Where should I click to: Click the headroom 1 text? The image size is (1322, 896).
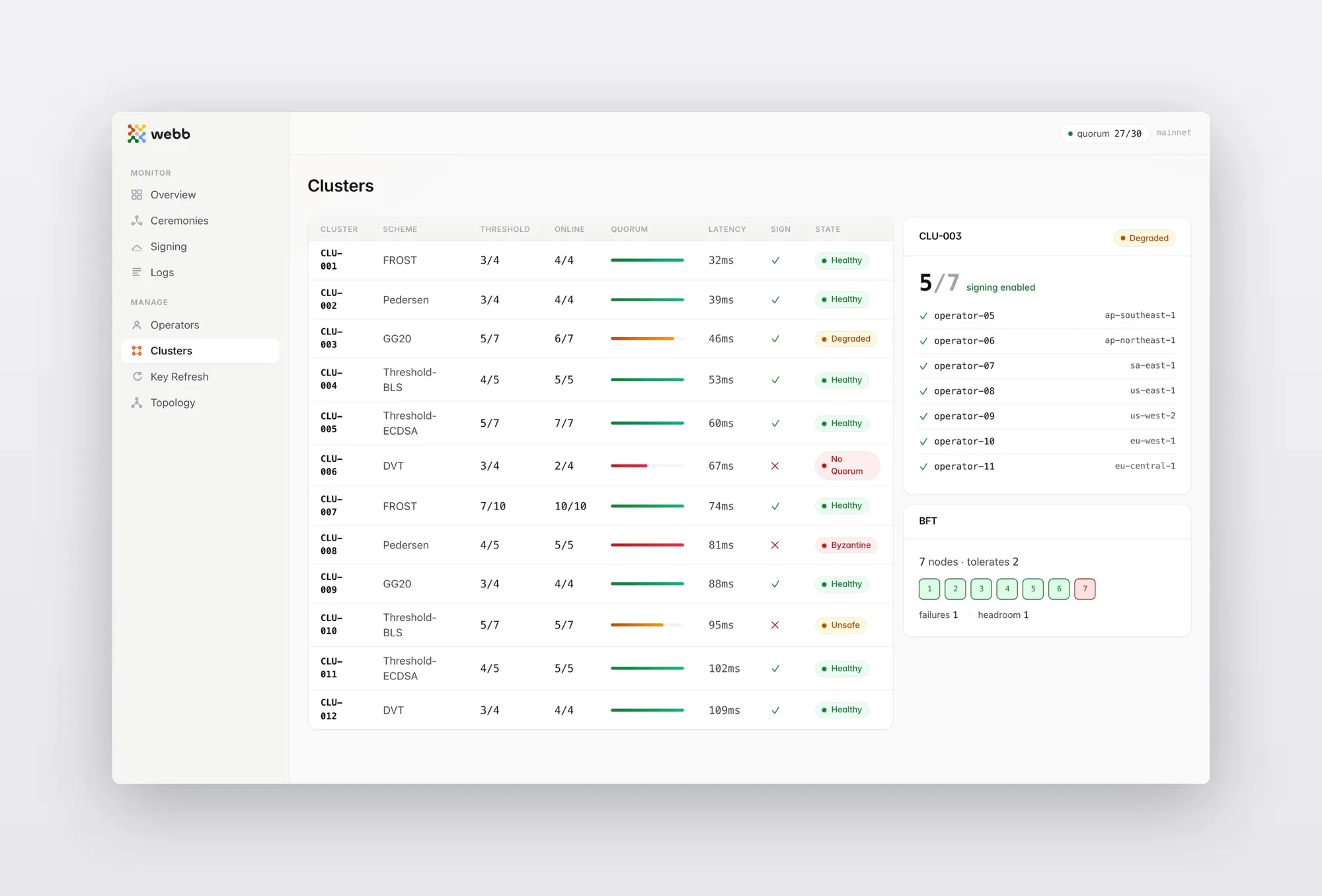click(x=1003, y=615)
